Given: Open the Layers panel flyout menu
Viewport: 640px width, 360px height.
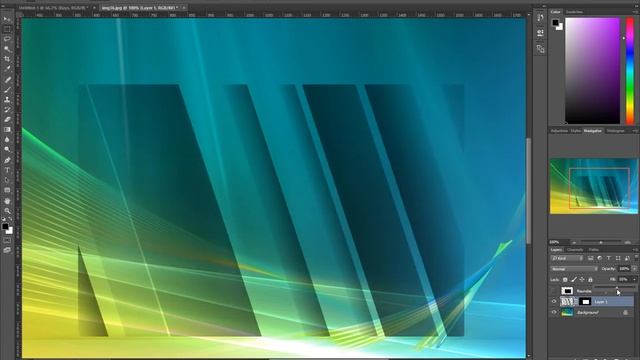Looking at the screenshot, I should [635, 249].
